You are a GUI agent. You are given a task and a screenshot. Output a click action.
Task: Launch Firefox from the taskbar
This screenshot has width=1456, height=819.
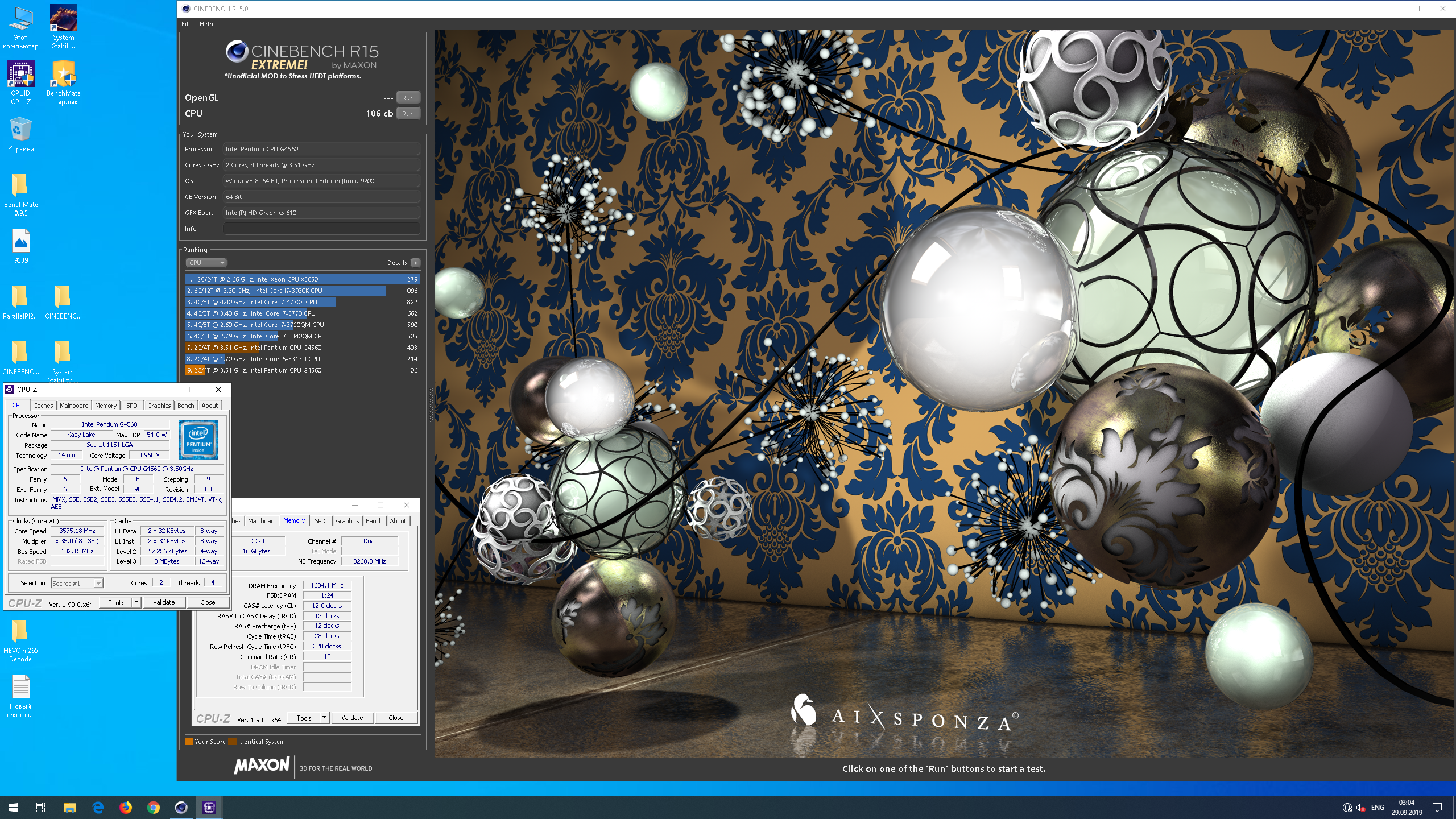[x=126, y=807]
